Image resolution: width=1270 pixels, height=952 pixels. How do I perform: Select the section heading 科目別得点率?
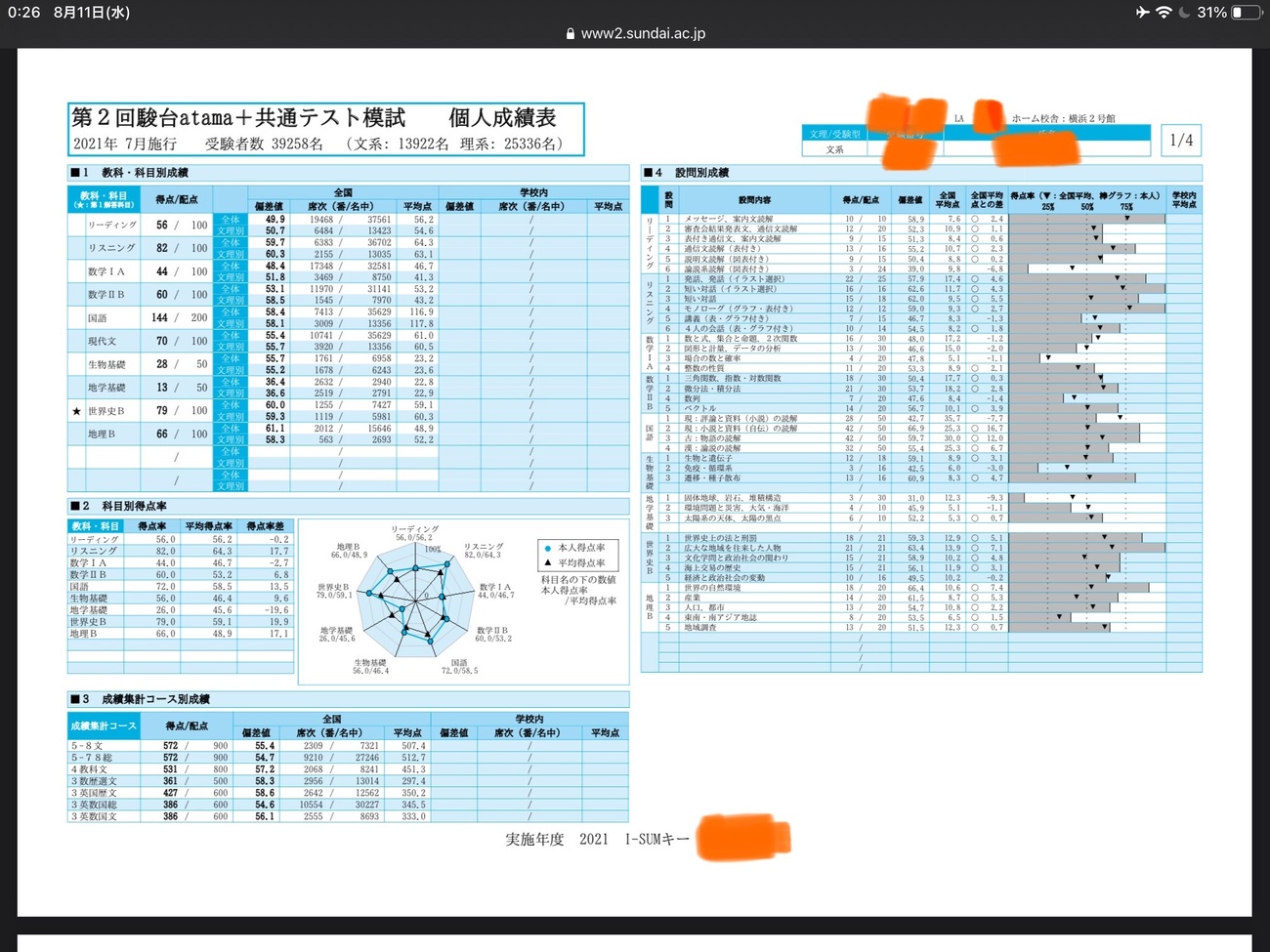point(134,506)
